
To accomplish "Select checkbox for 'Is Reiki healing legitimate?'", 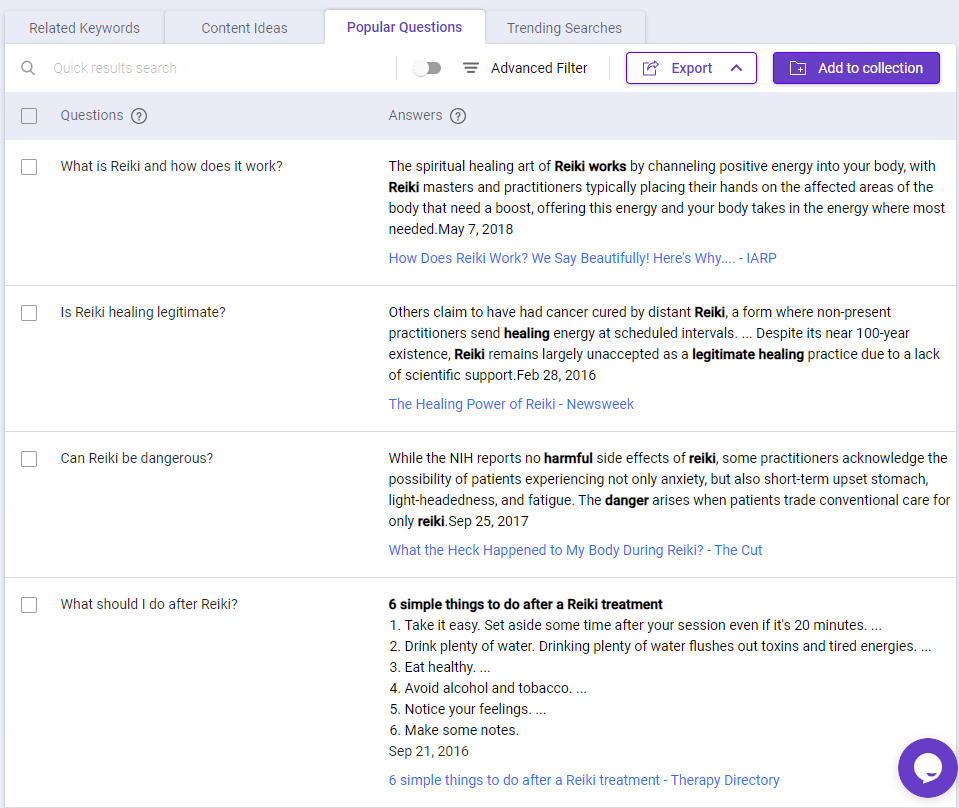I will pos(29,313).
